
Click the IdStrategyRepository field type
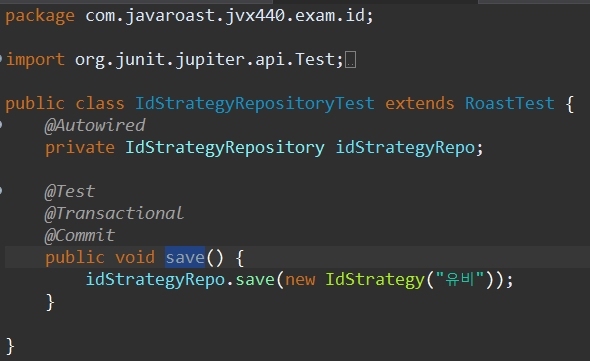[225, 148]
